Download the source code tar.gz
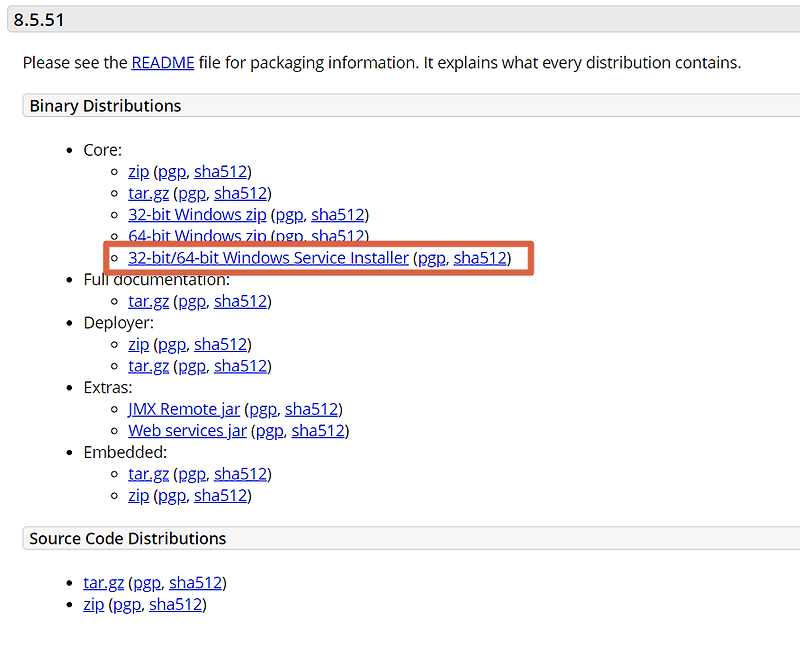Viewport: 800px width, 664px height. (103, 583)
